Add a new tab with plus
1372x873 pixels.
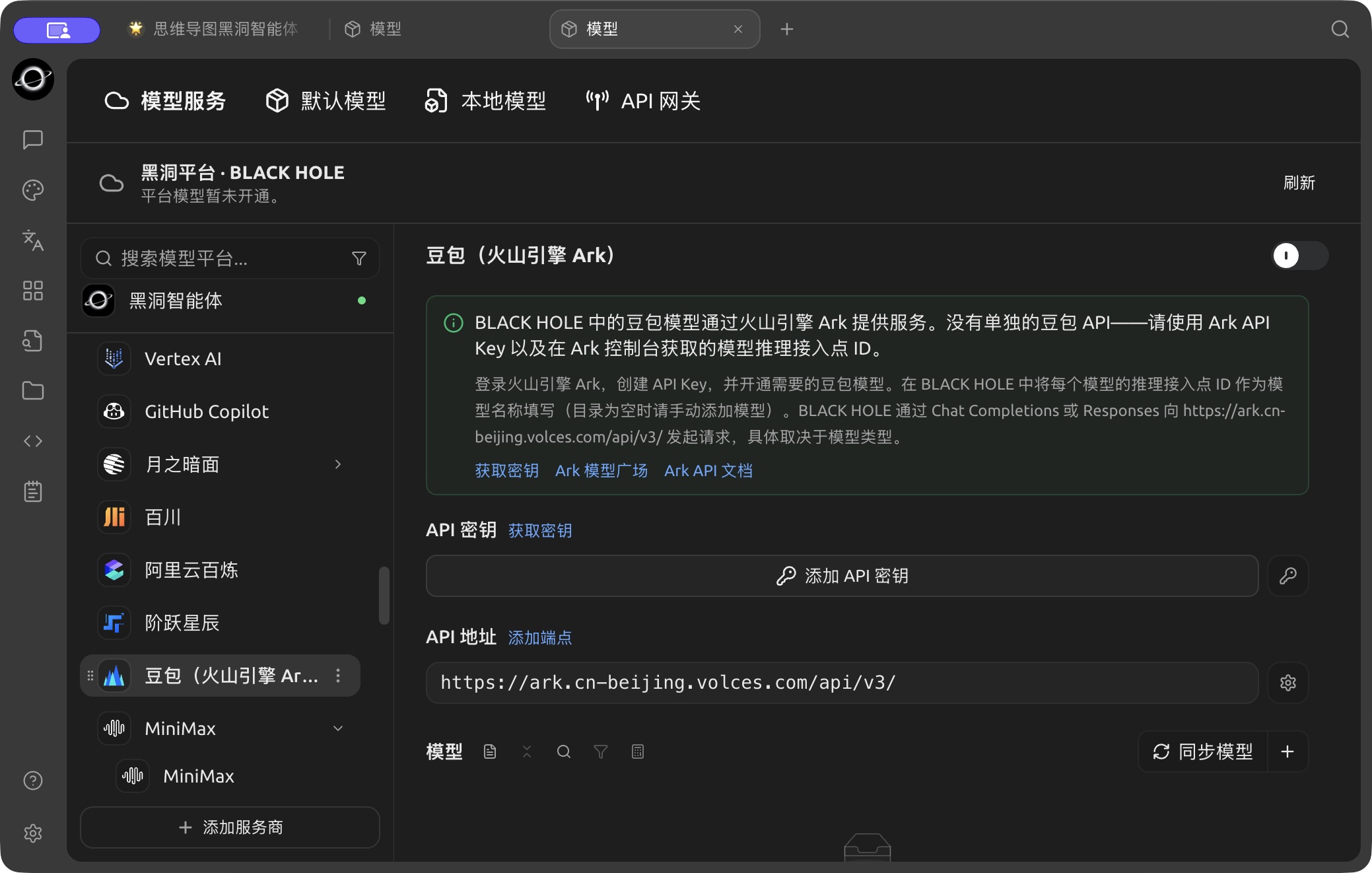click(787, 29)
